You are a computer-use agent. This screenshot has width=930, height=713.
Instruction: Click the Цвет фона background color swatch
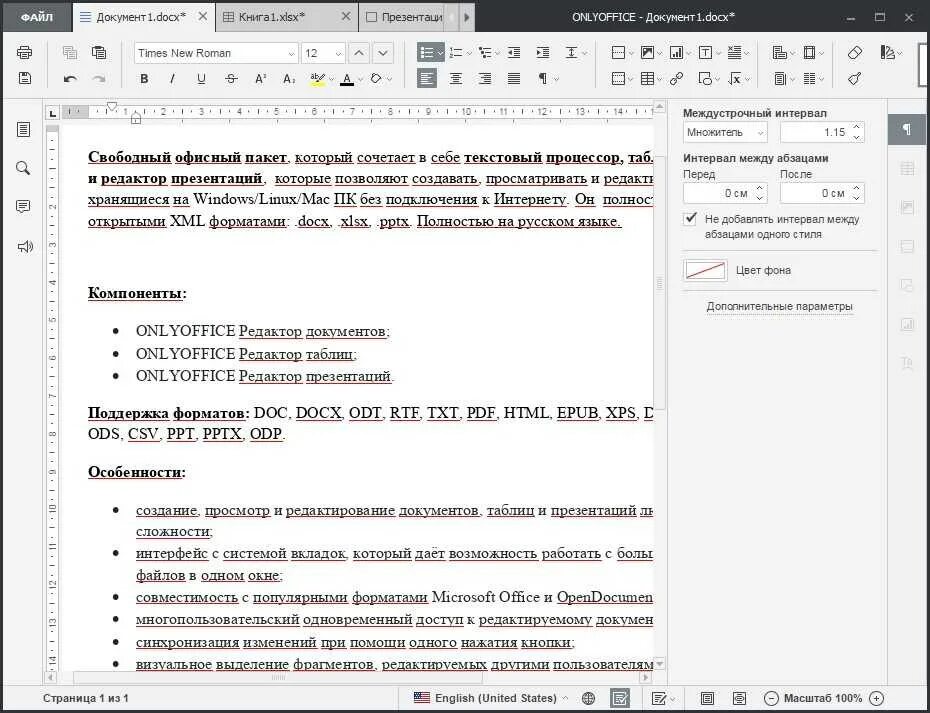[x=705, y=270]
